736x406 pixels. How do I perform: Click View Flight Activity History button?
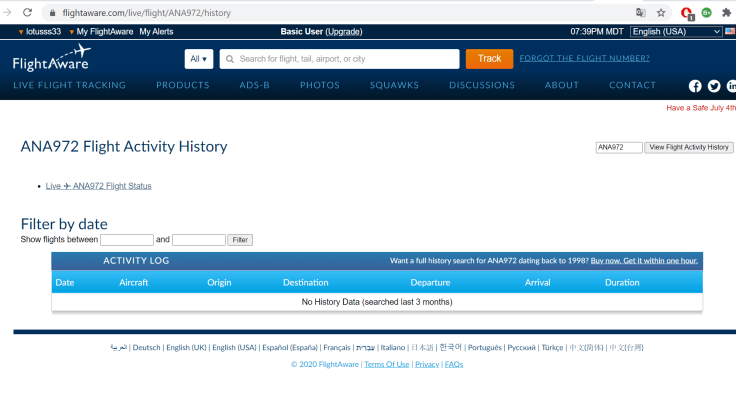coord(689,147)
